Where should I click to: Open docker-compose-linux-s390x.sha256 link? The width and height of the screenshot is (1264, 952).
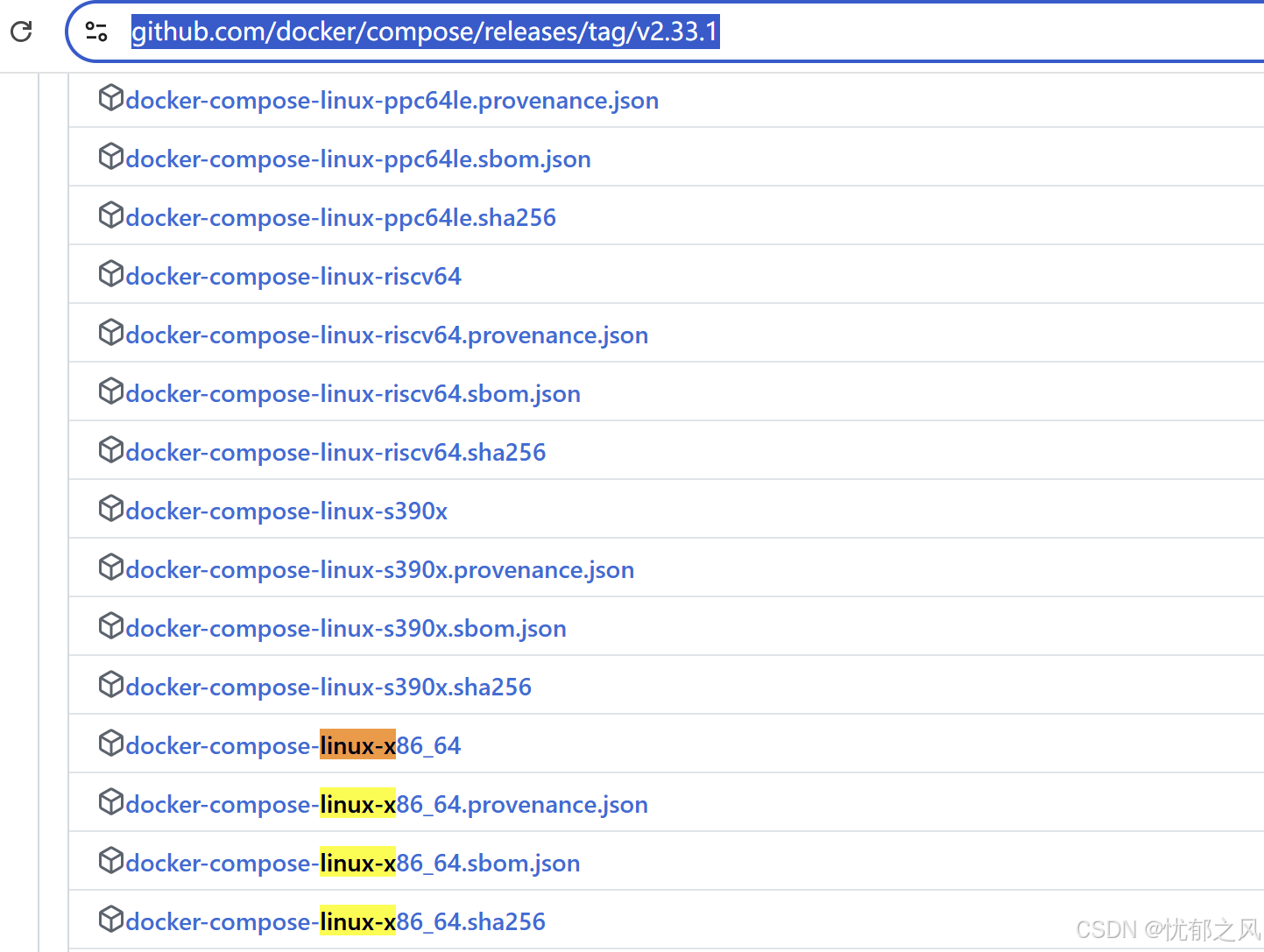[328, 688]
